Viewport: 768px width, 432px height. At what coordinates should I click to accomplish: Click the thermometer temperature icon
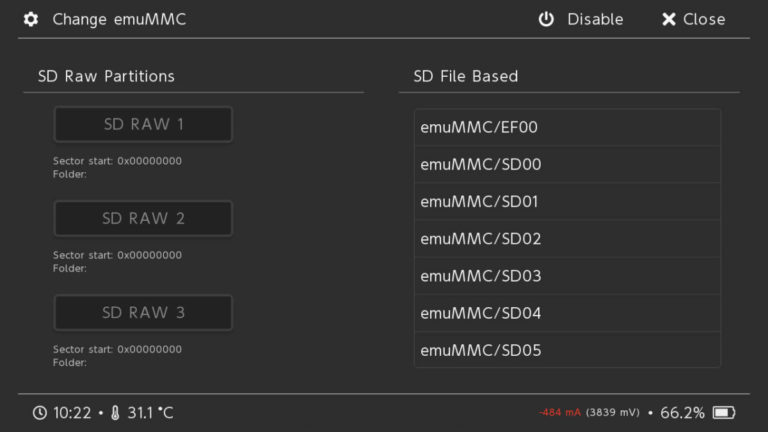pyautogui.click(x=115, y=413)
